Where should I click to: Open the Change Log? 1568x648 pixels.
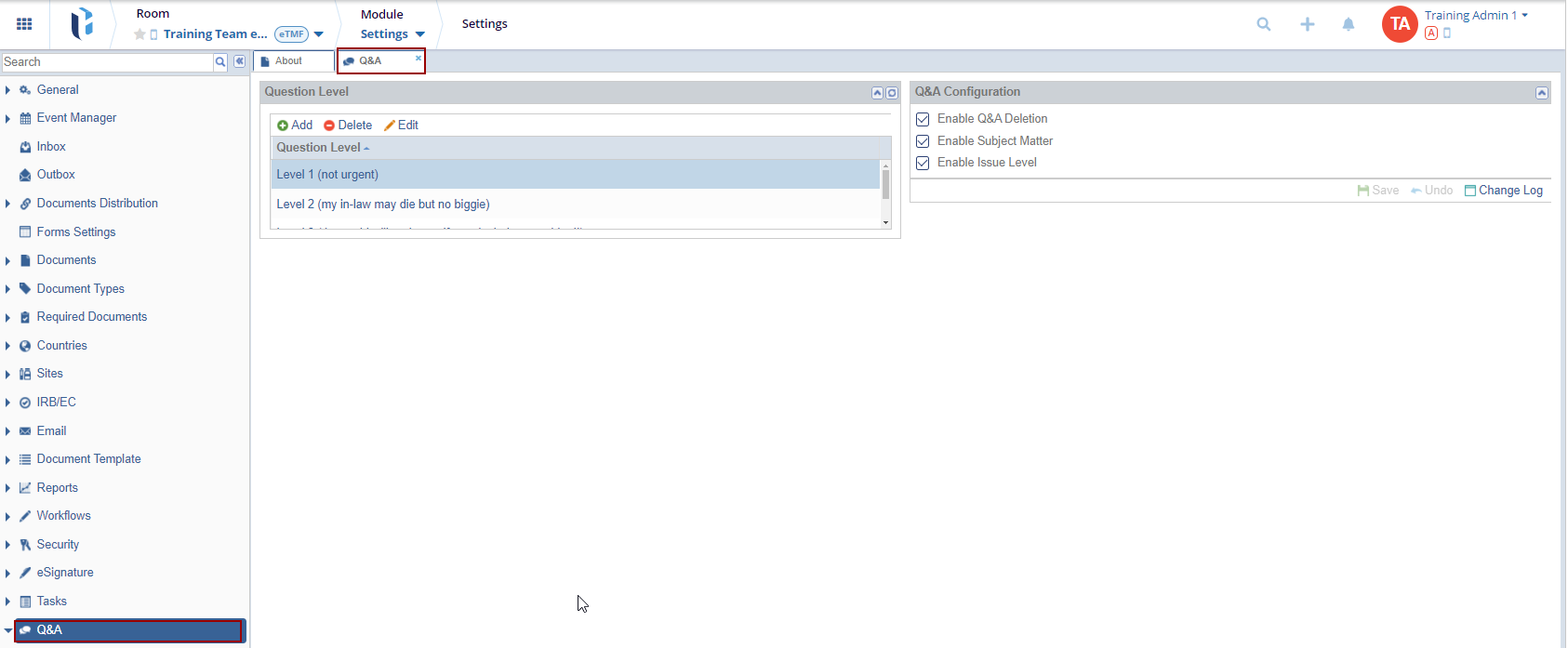coord(1503,191)
